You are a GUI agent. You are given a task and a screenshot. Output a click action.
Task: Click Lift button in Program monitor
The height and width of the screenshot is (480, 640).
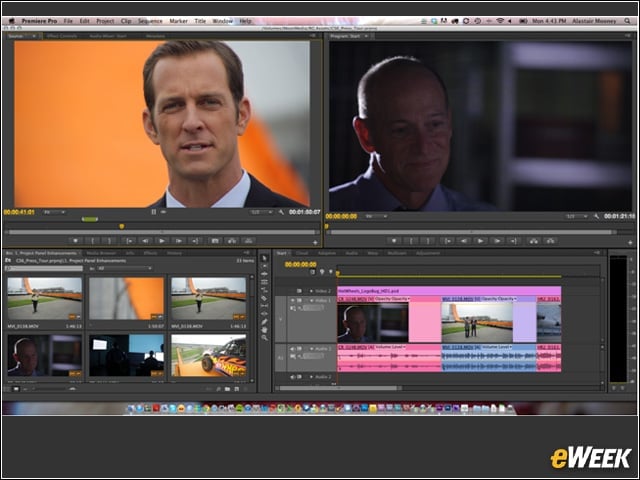pyautogui.click(x=533, y=241)
